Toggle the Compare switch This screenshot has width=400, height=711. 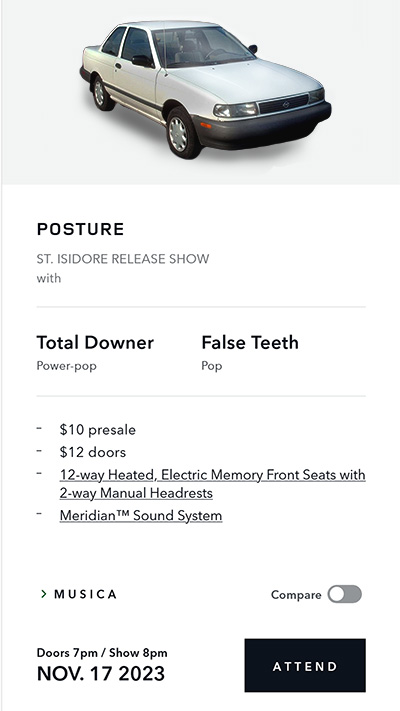(345, 594)
